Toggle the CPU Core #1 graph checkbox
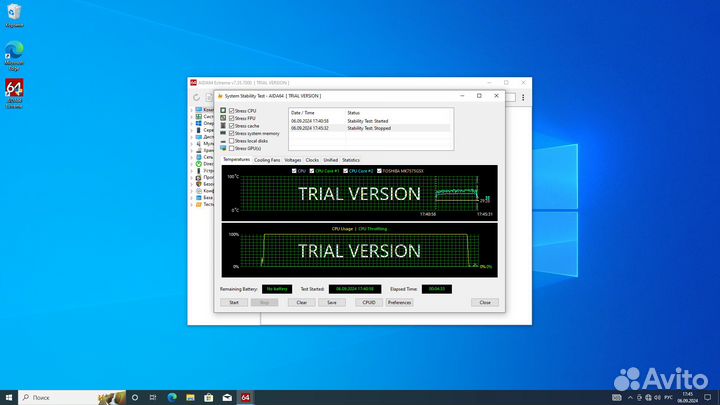 (313, 171)
